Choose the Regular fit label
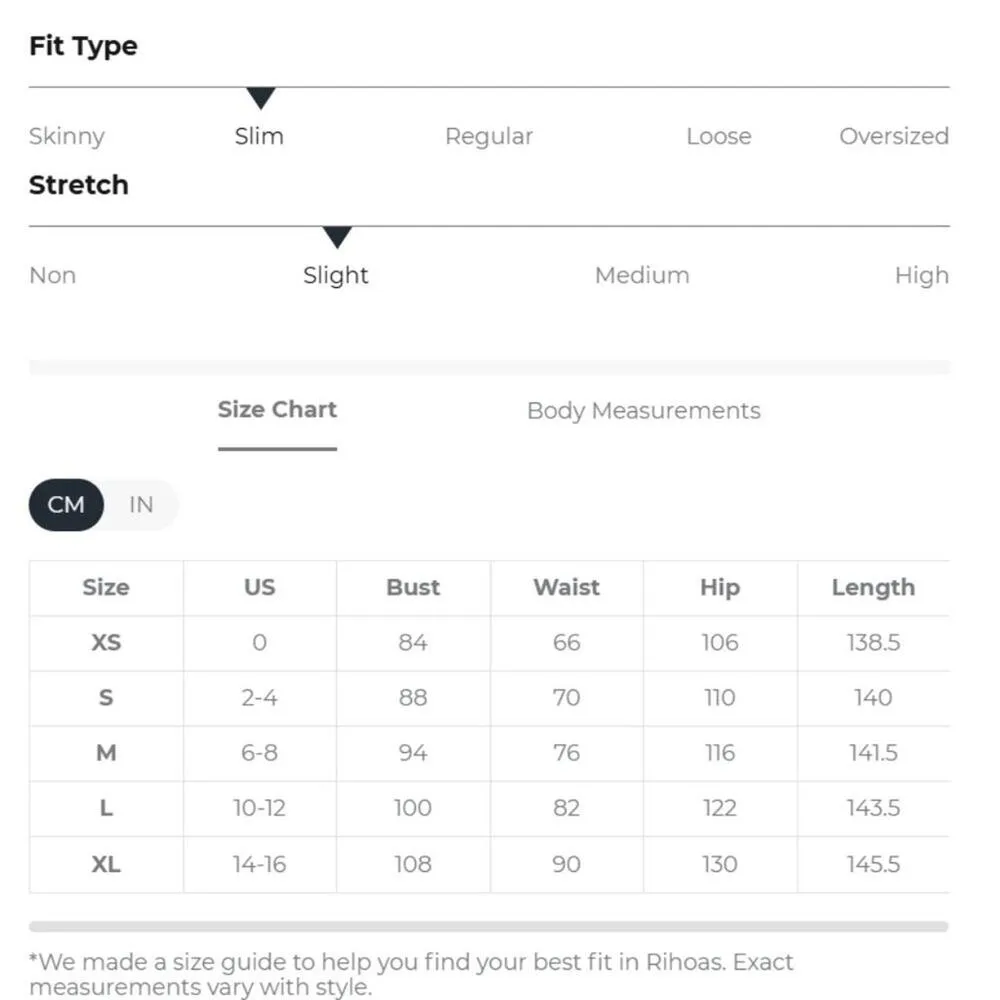This screenshot has height=1000, width=1000. click(x=488, y=137)
